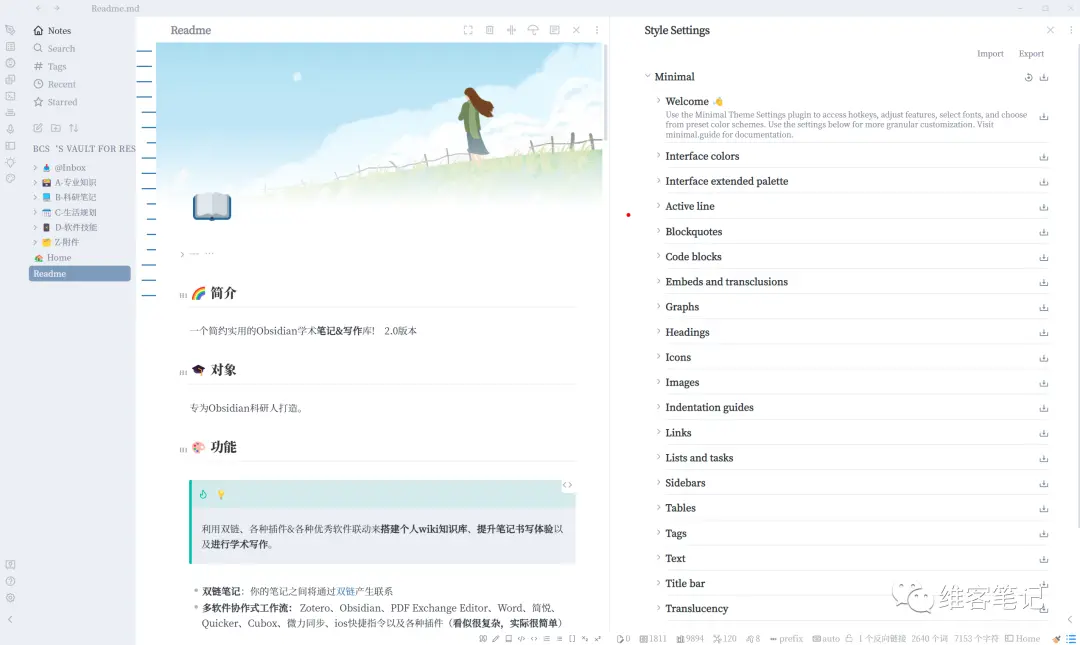Change the file sort order

tap(74, 128)
